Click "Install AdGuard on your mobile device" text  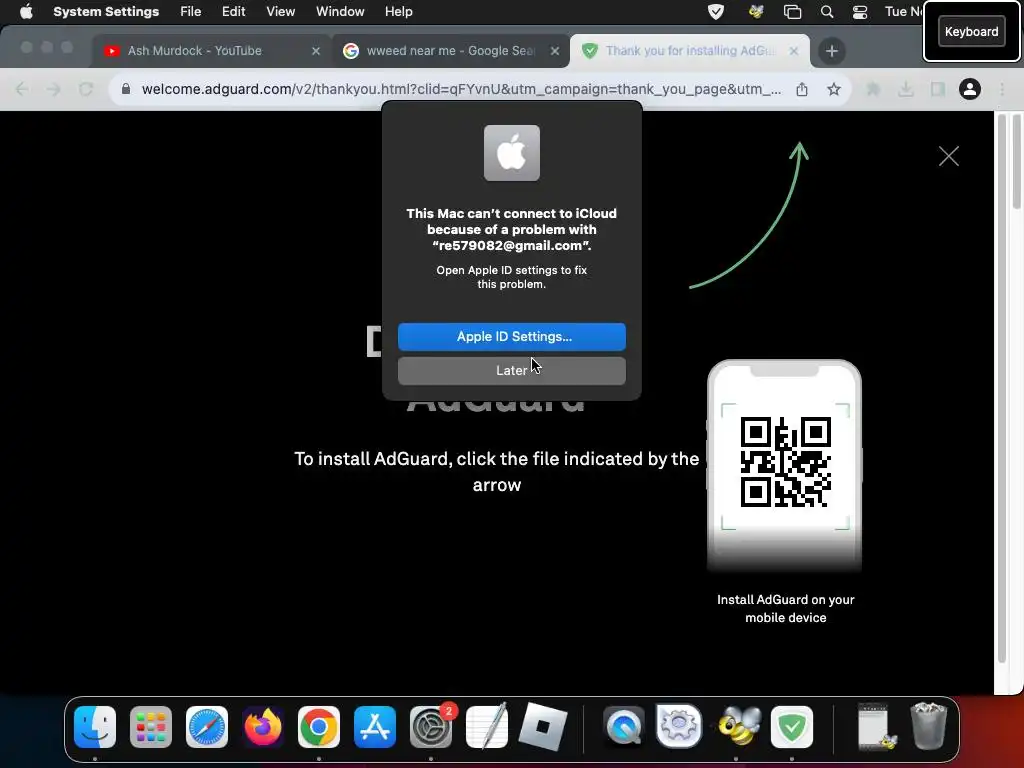(785, 609)
